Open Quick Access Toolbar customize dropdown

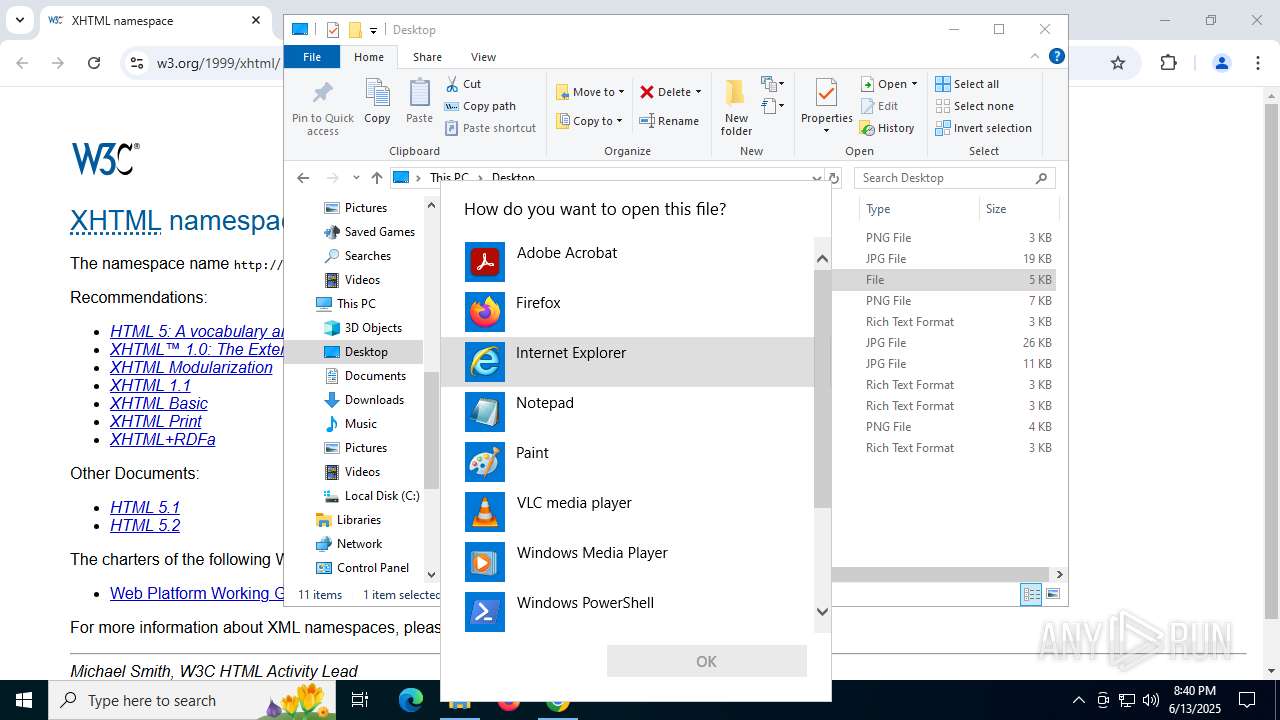(373, 30)
